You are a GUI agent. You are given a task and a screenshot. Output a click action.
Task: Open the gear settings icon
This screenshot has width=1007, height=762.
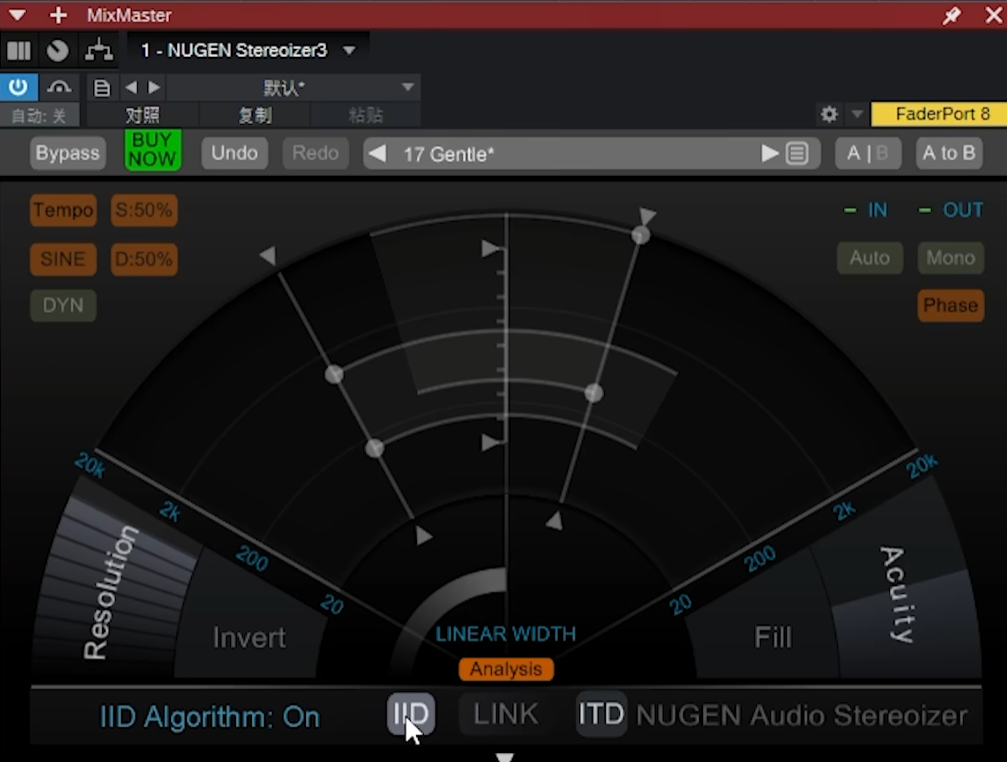[x=829, y=114]
